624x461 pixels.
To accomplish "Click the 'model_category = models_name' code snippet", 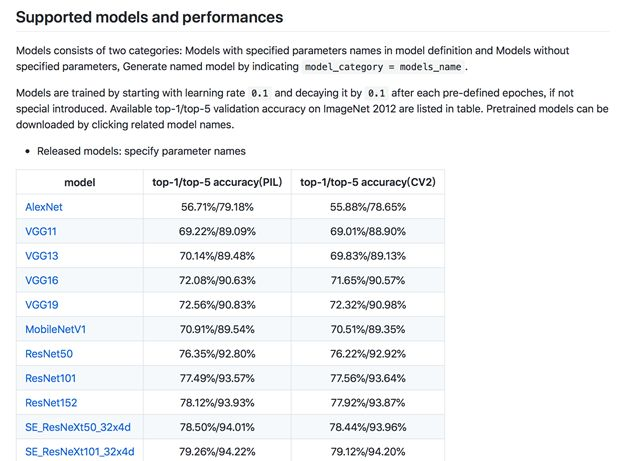I will 386,66.
